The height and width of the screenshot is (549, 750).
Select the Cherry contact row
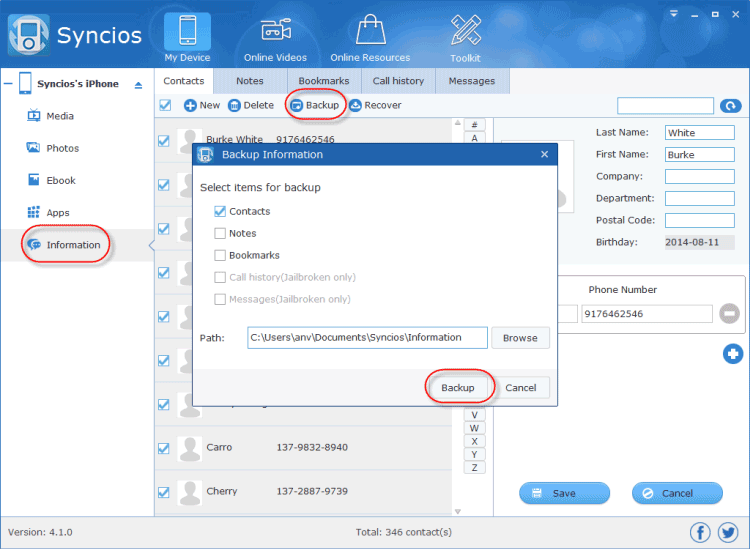tap(303, 492)
